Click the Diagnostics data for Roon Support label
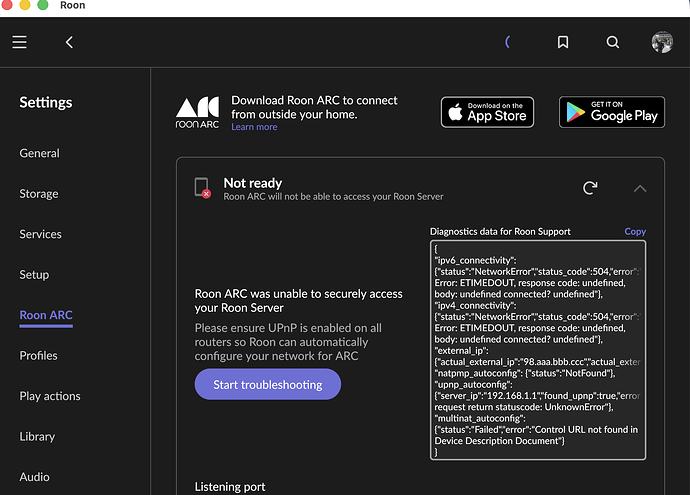 pos(500,231)
